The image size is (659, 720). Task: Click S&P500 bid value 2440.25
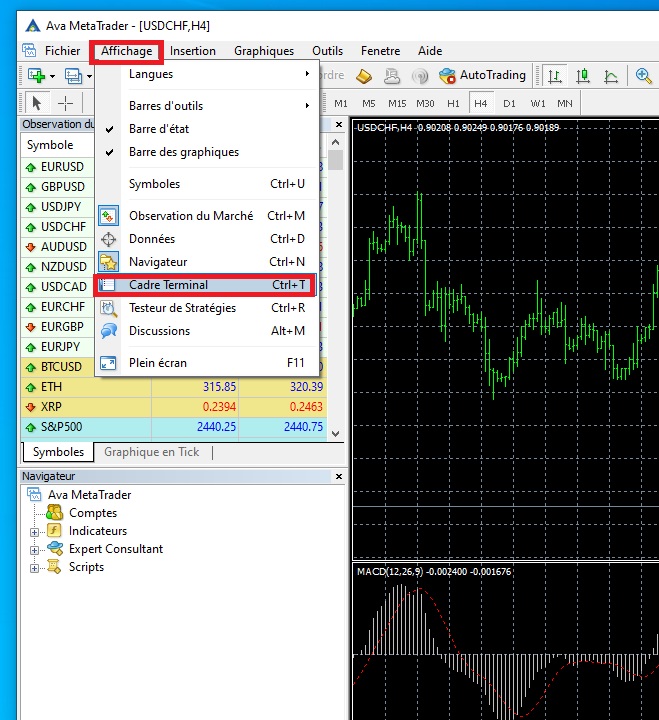coord(216,427)
